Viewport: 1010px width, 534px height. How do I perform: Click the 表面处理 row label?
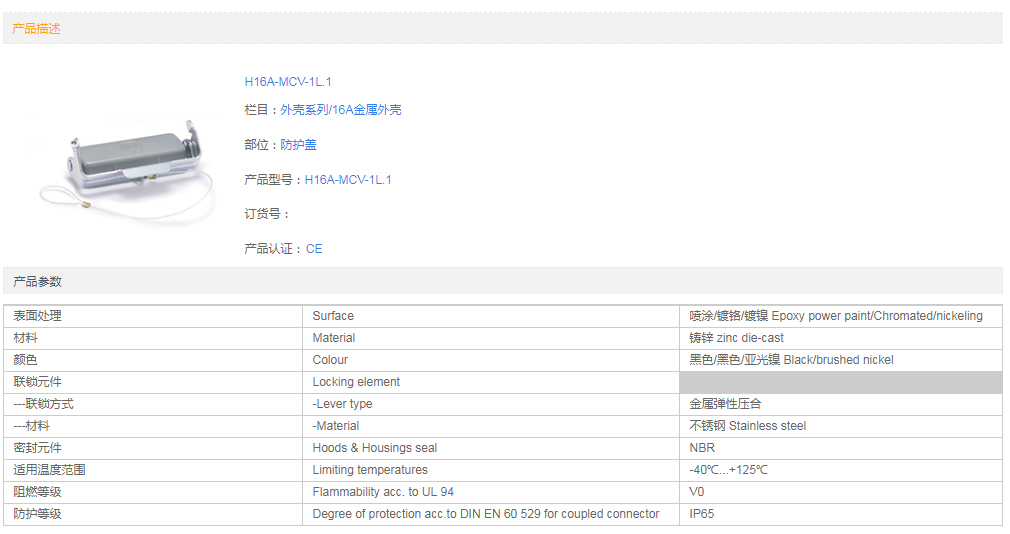point(37,316)
